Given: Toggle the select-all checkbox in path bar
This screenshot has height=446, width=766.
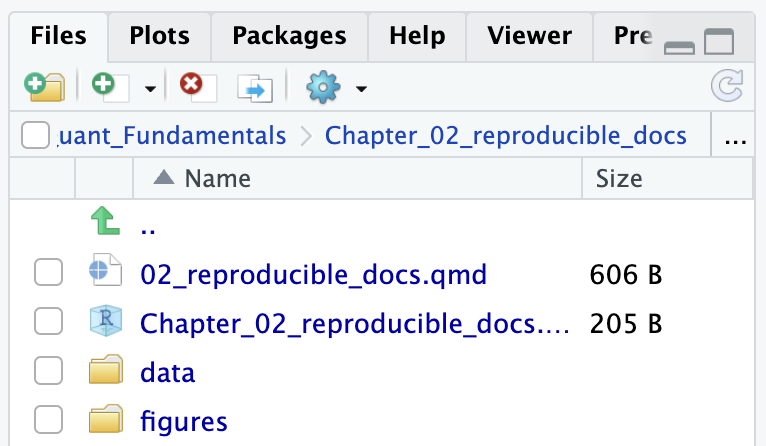Looking at the screenshot, I should [x=35, y=134].
